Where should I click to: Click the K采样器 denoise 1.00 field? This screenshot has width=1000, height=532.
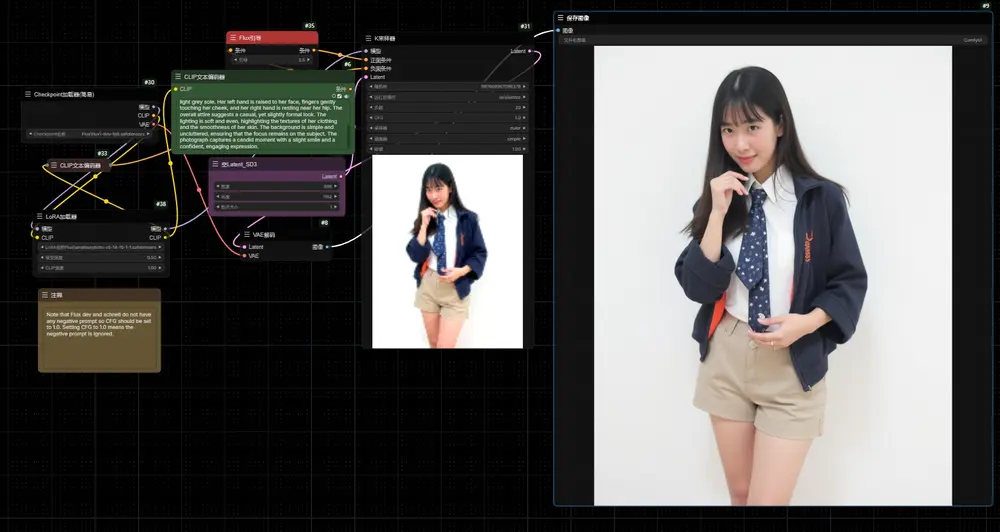point(448,149)
